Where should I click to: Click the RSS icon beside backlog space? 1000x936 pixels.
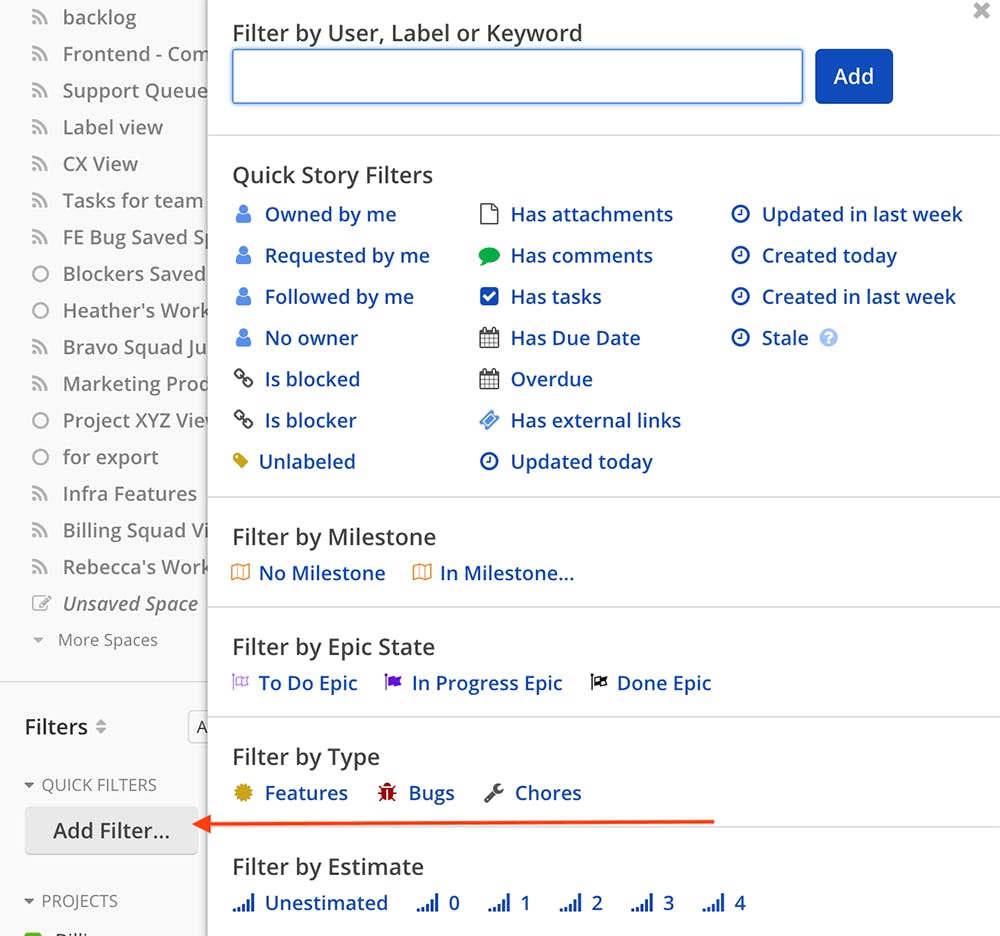(40, 18)
